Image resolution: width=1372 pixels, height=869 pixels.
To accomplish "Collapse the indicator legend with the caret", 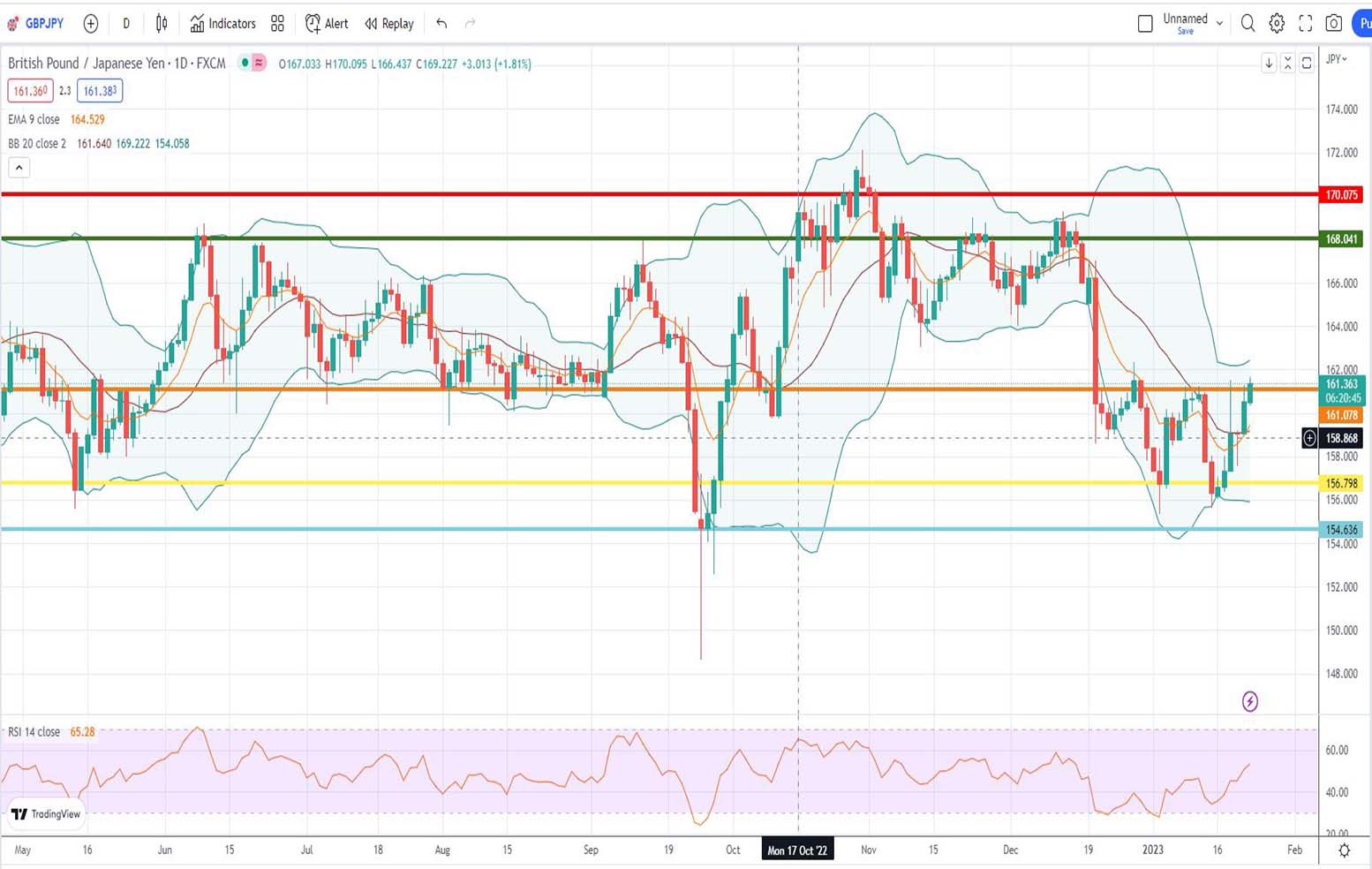I will pyautogui.click(x=19, y=167).
